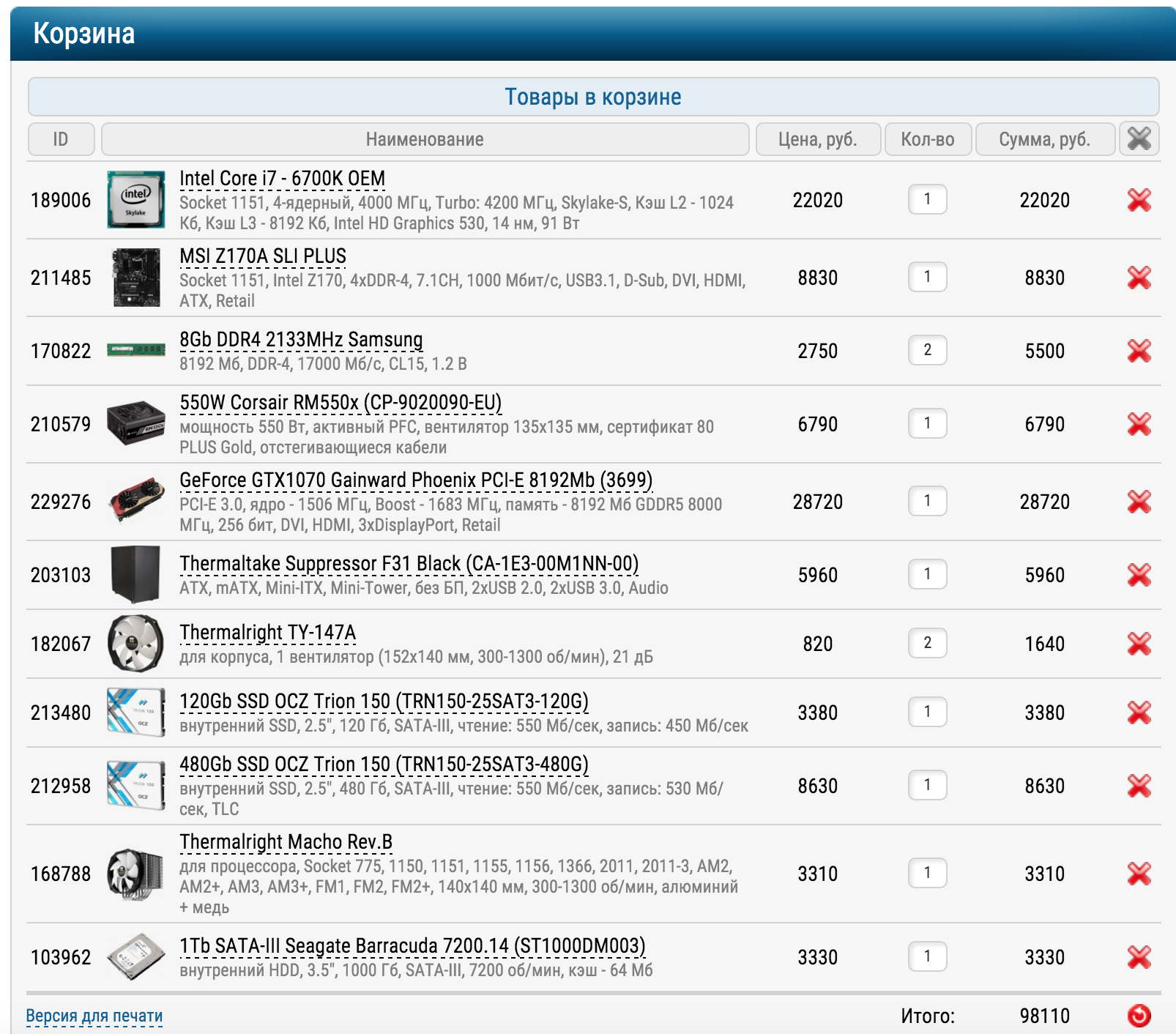Follow the 8Gb DDR4 2133MHz Samsung link
This screenshot has height=1034, width=1176.
point(301,340)
